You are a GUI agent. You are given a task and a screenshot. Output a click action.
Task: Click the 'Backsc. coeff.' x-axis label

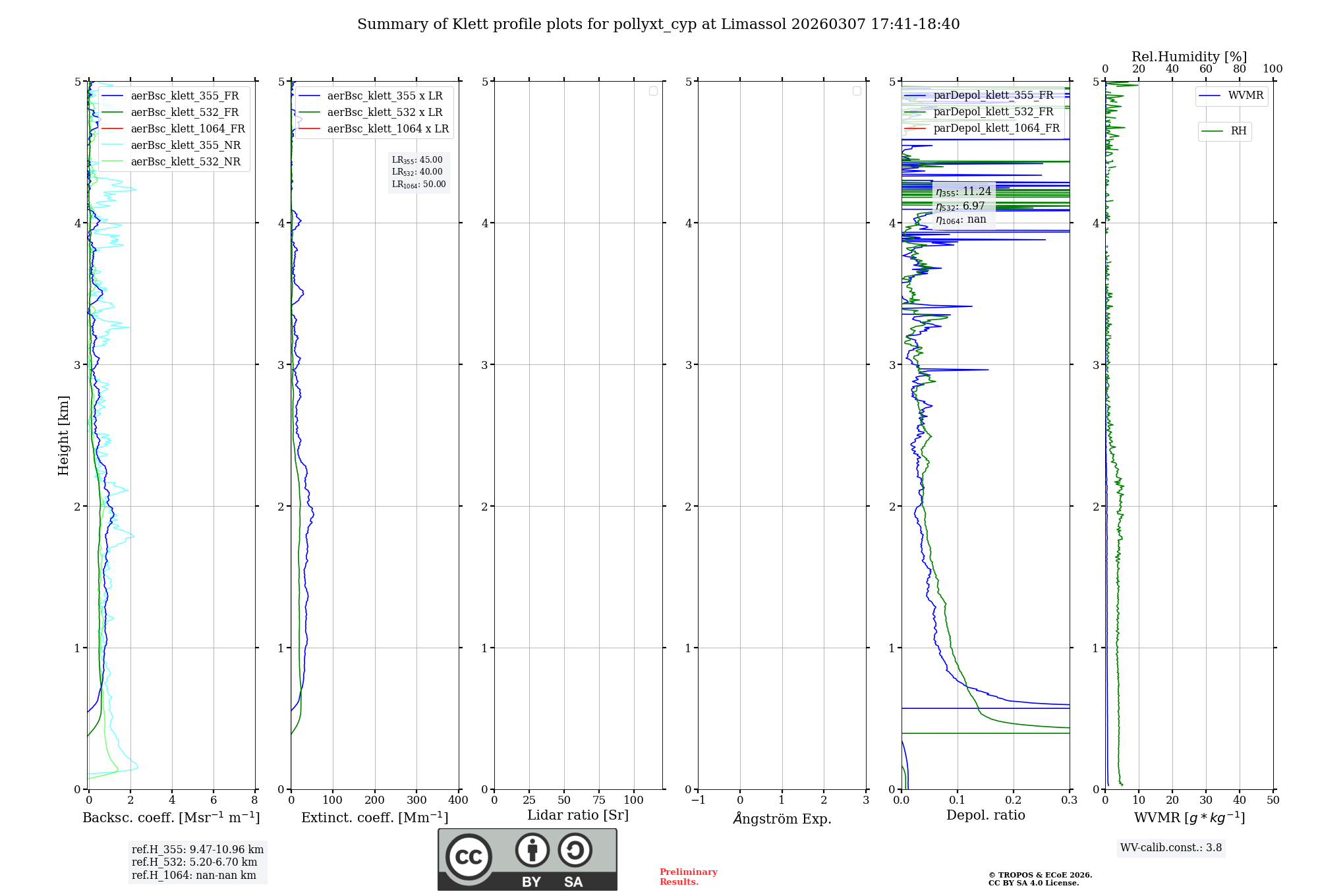tap(171, 818)
